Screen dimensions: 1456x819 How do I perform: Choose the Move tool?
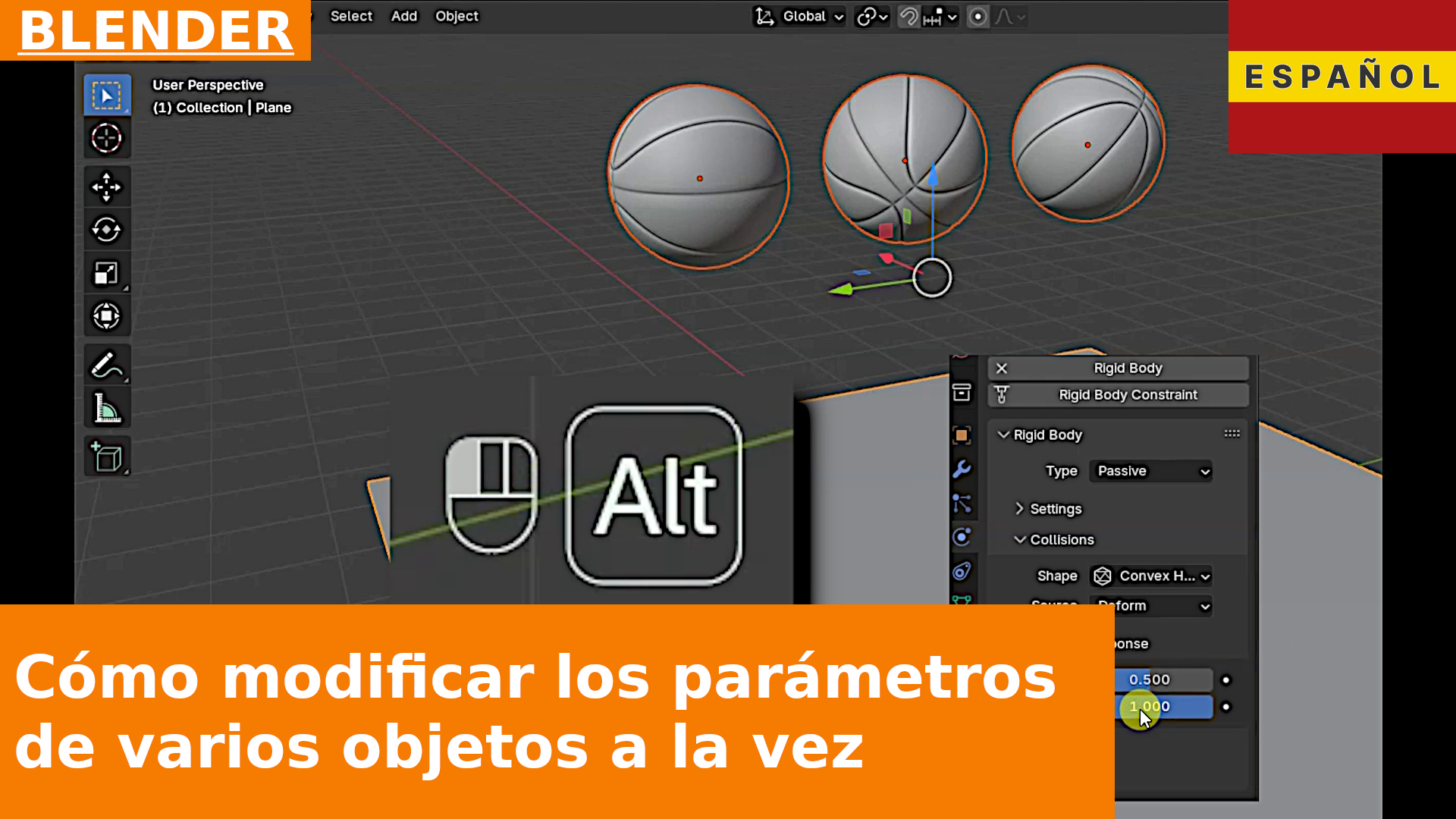tap(107, 187)
